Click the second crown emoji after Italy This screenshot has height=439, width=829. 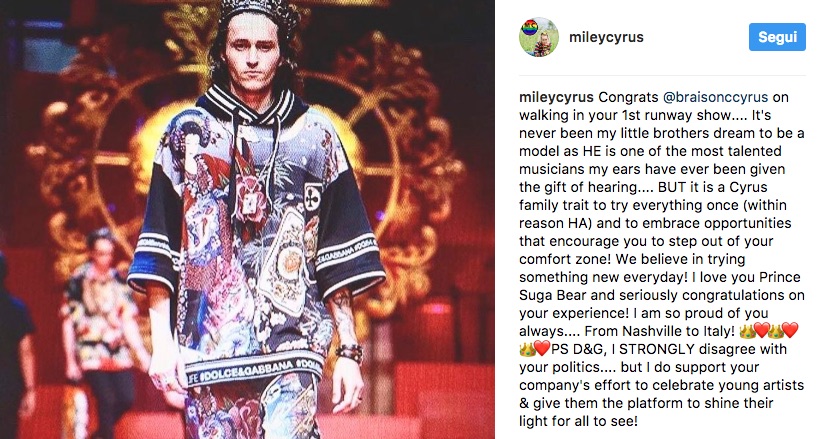pyautogui.click(x=776, y=331)
